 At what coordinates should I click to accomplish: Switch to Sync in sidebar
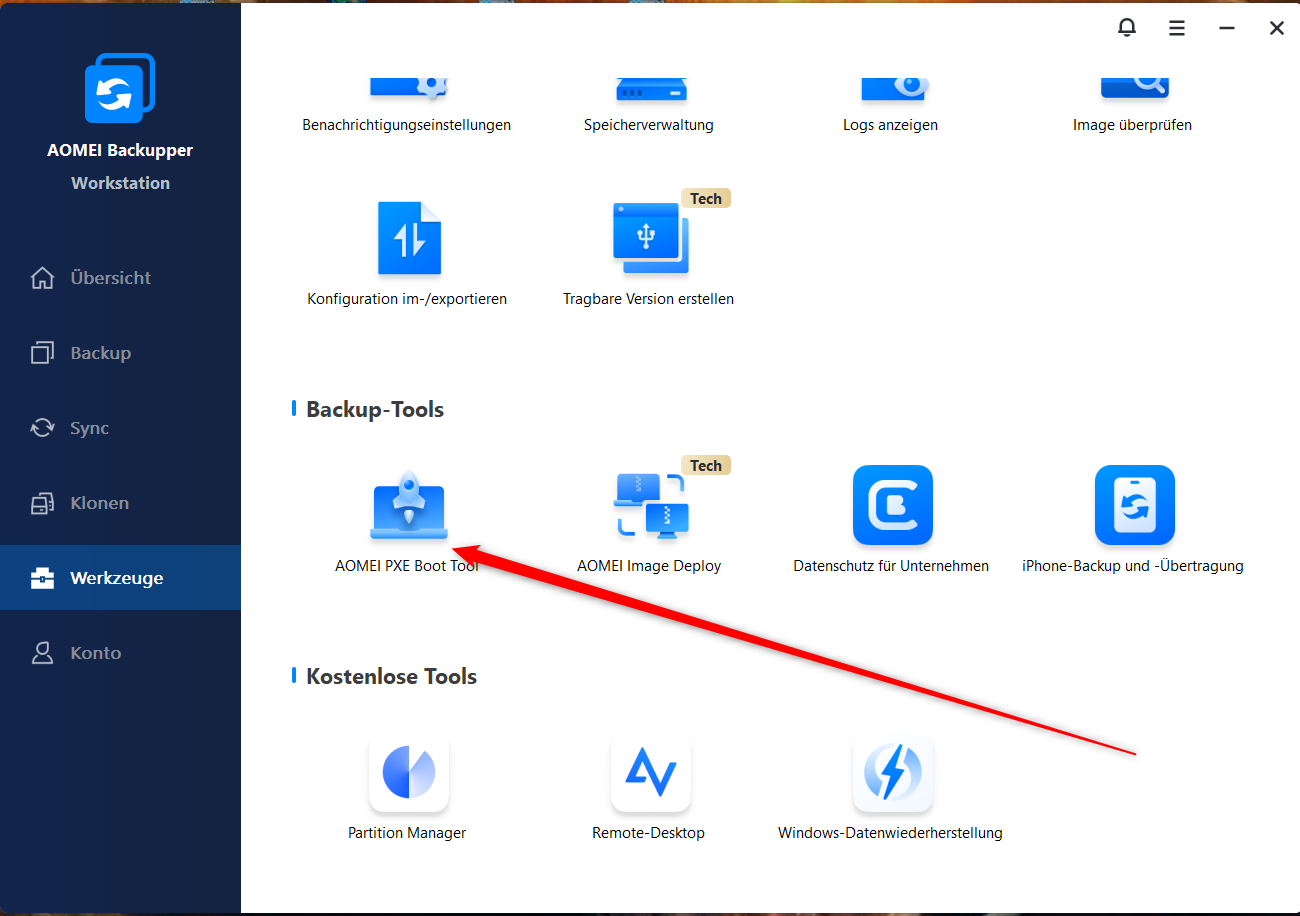[120, 428]
